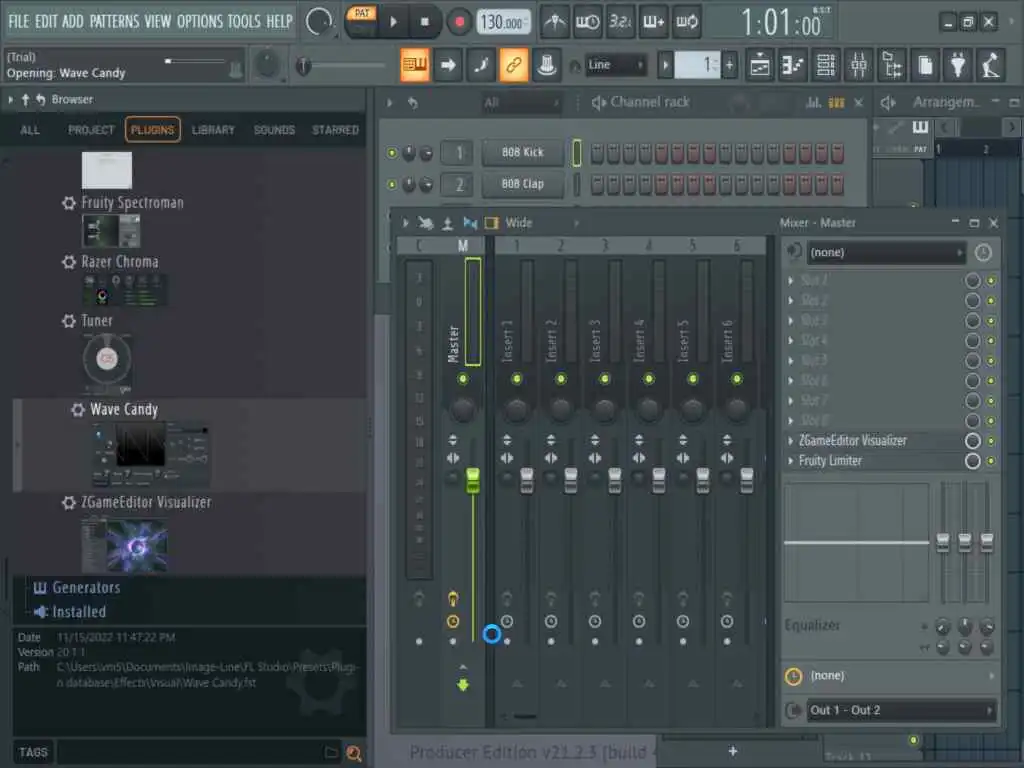This screenshot has width=1024, height=768.
Task: Expand the Installed folder
Action: click(78, 612)
